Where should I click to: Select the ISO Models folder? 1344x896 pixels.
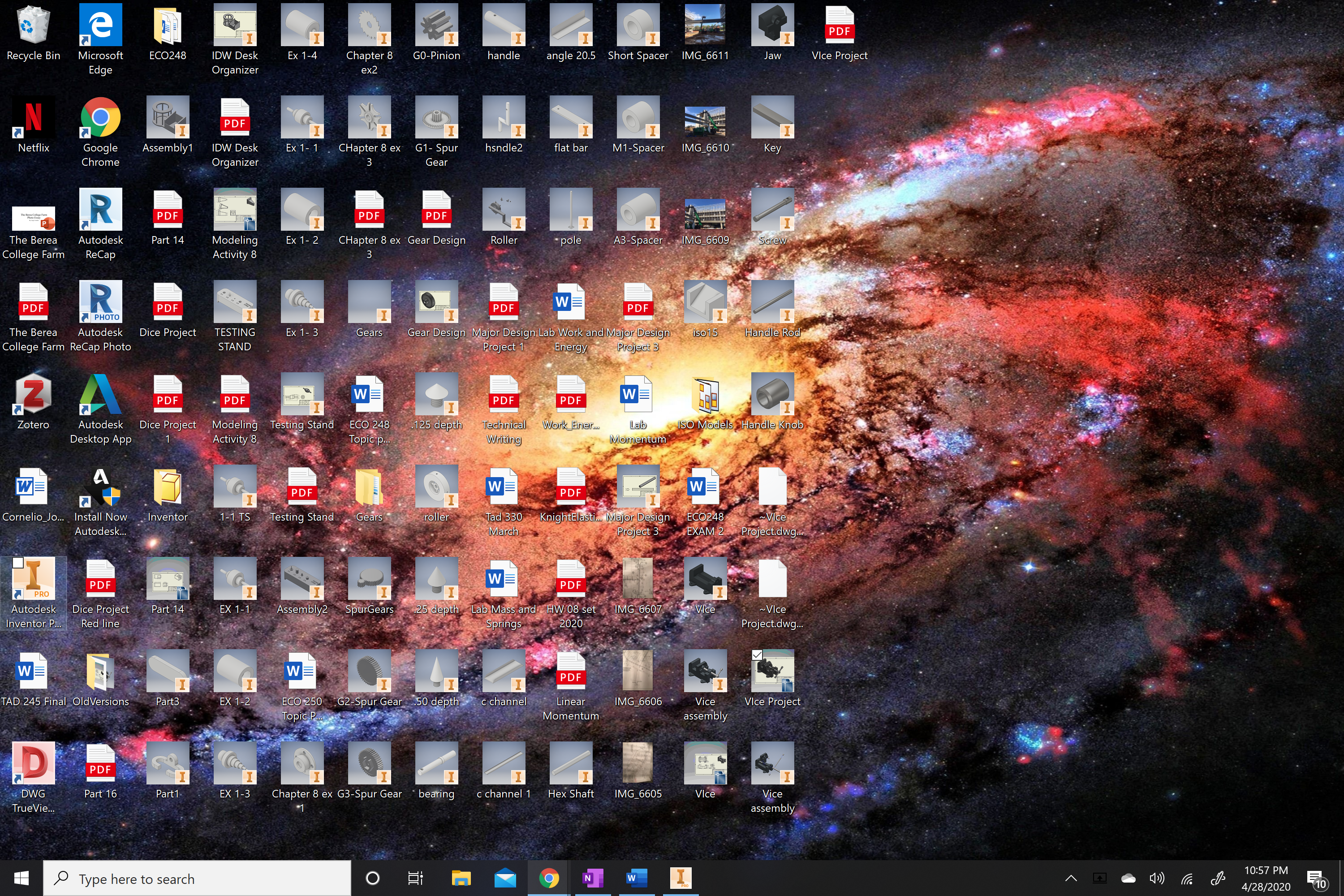pos(705,402)
